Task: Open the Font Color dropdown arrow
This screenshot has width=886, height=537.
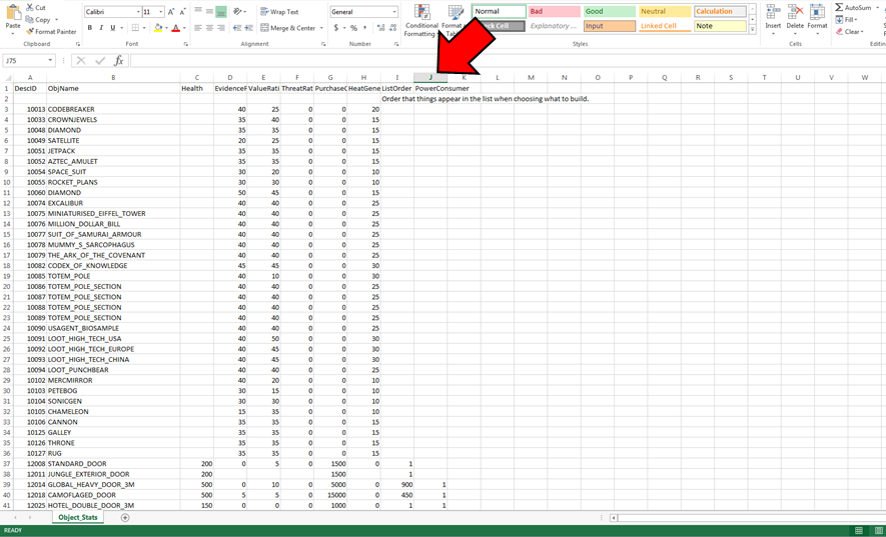Action: click(x=184, y=28)
